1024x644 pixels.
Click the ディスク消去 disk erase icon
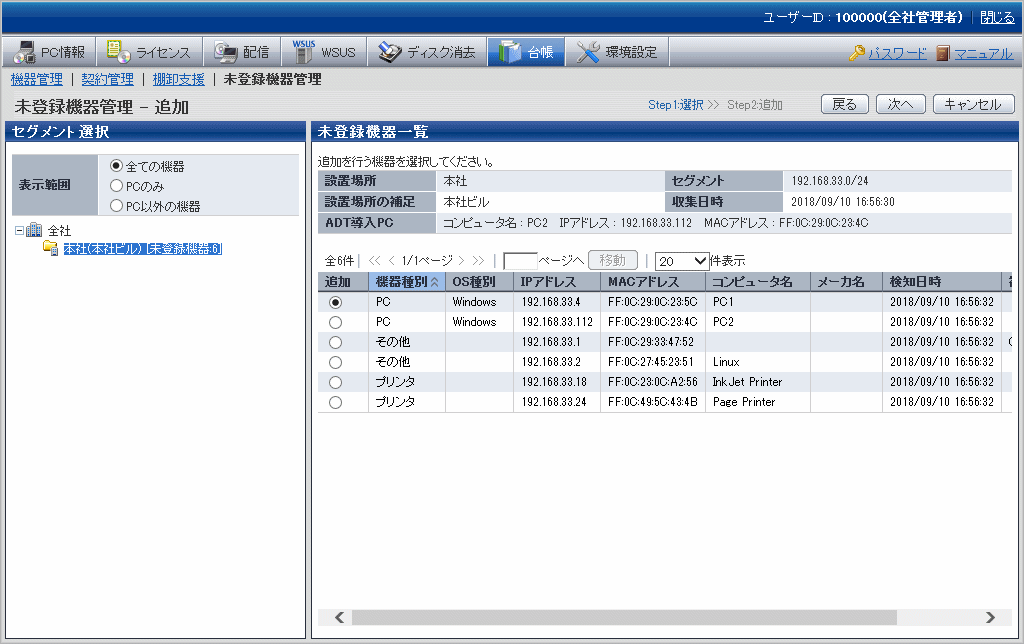pos(389,52)
